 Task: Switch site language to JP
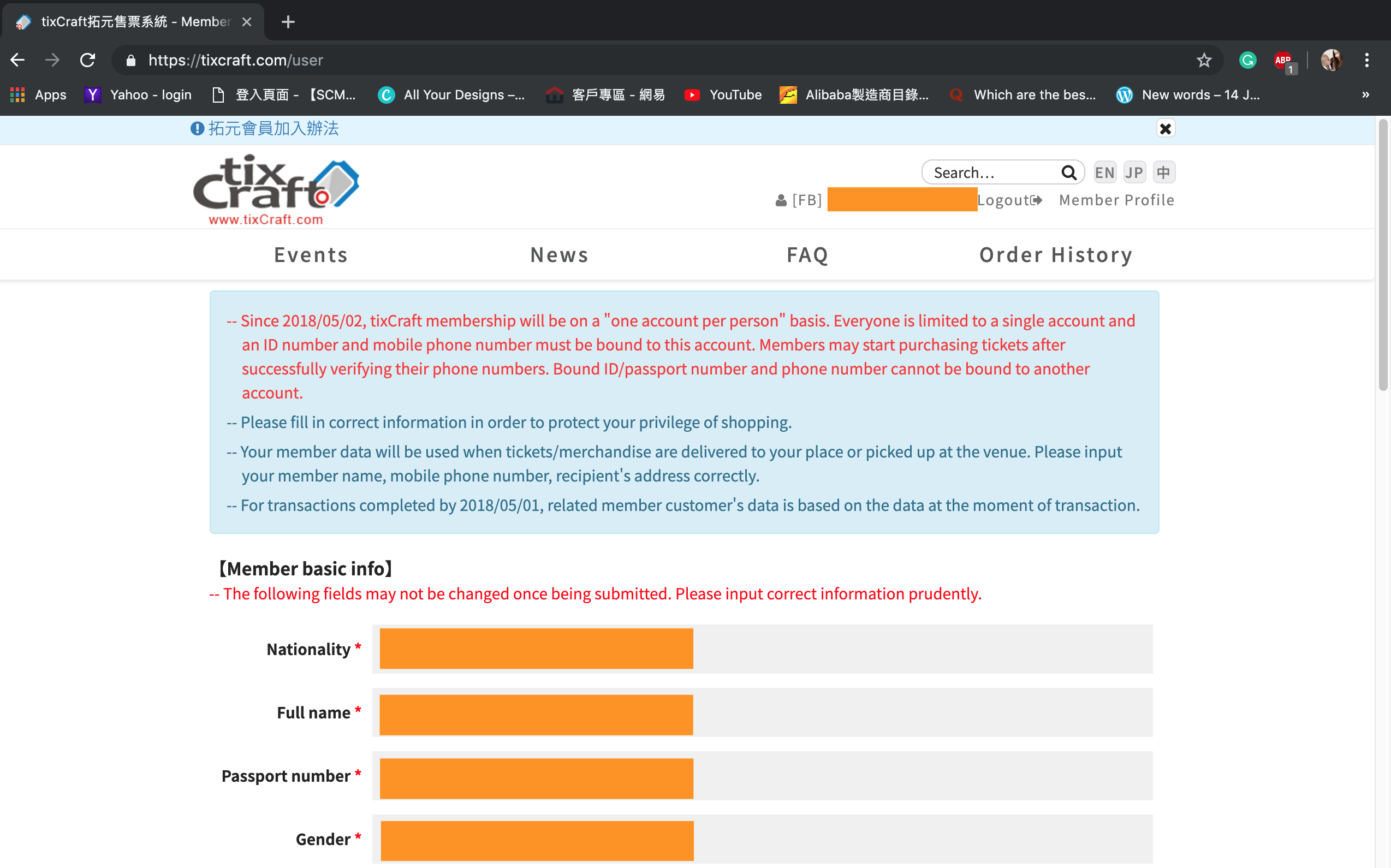(1134, 172)
